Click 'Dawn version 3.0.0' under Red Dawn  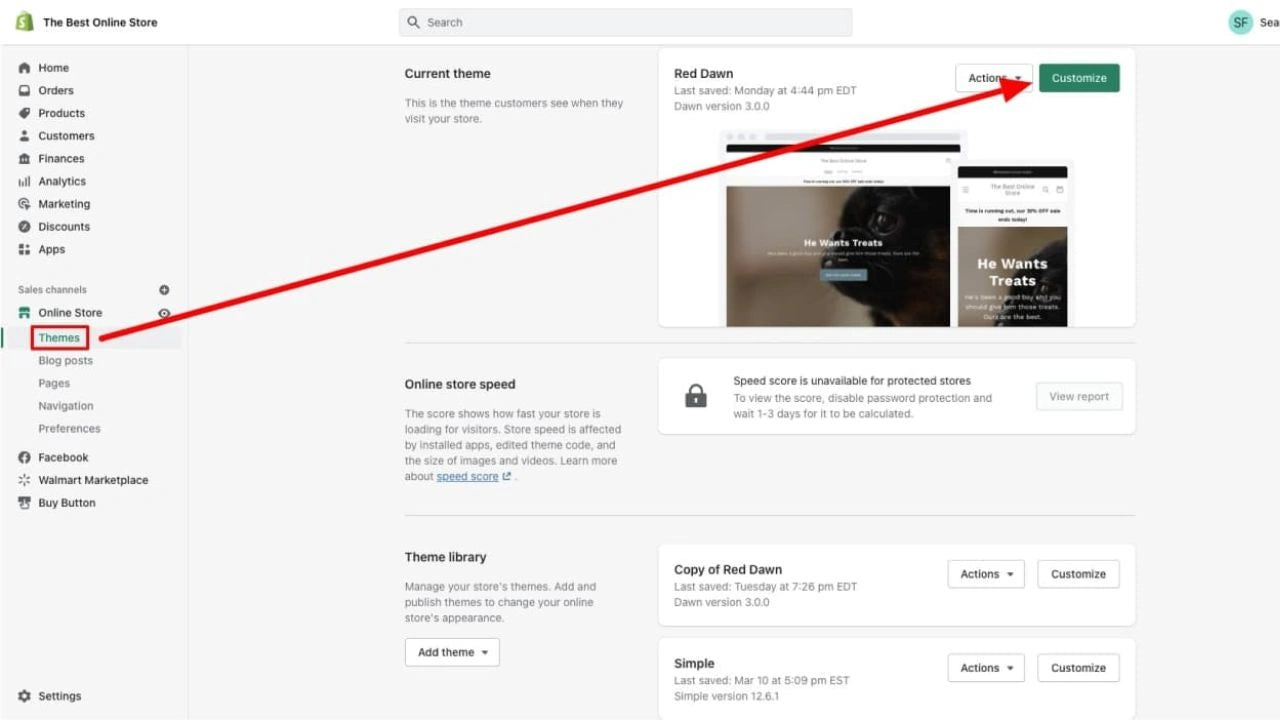coord(722,106)
